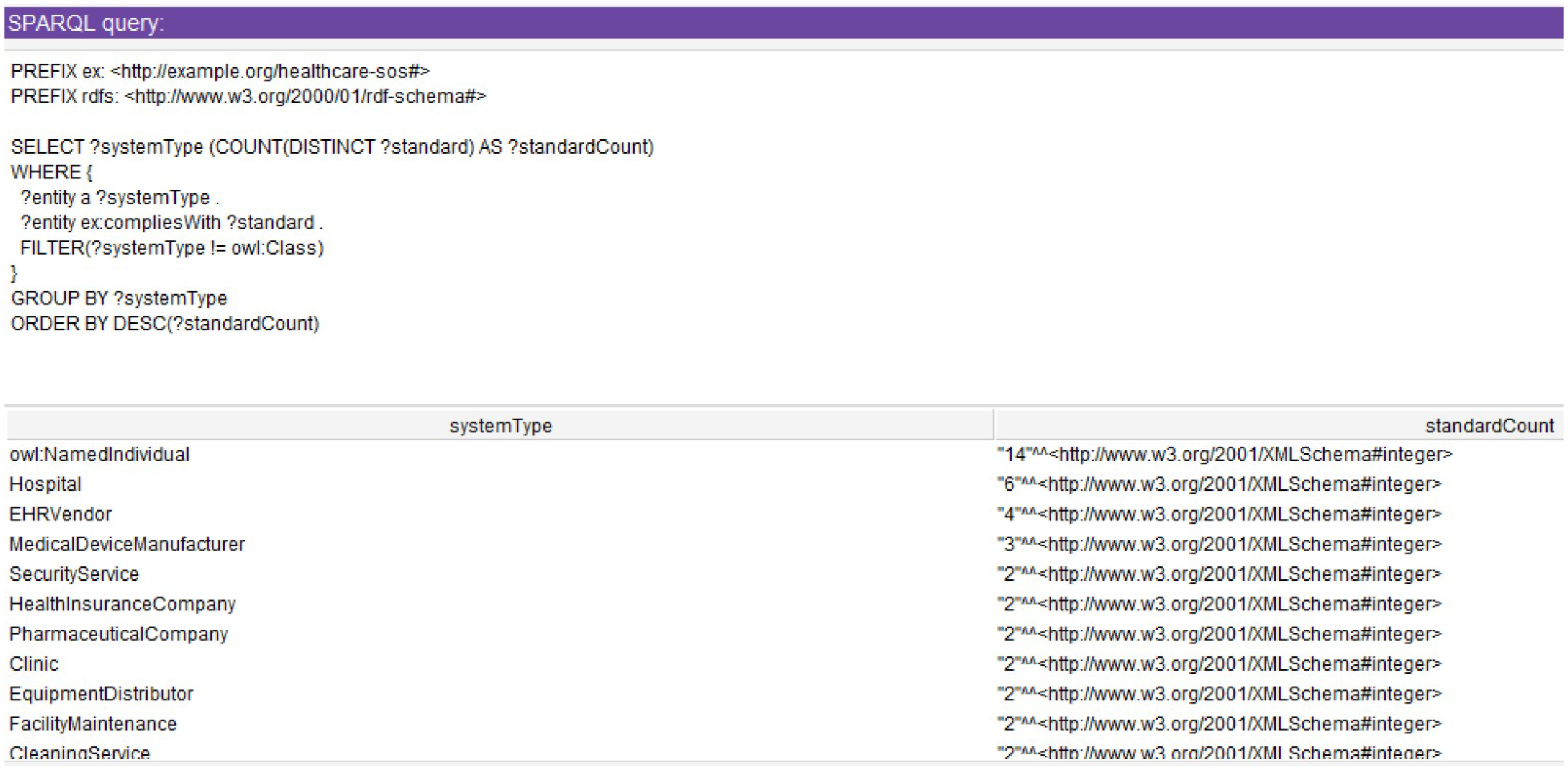
Task: Sort by the systemType column header
Action: tap(500, 426)
